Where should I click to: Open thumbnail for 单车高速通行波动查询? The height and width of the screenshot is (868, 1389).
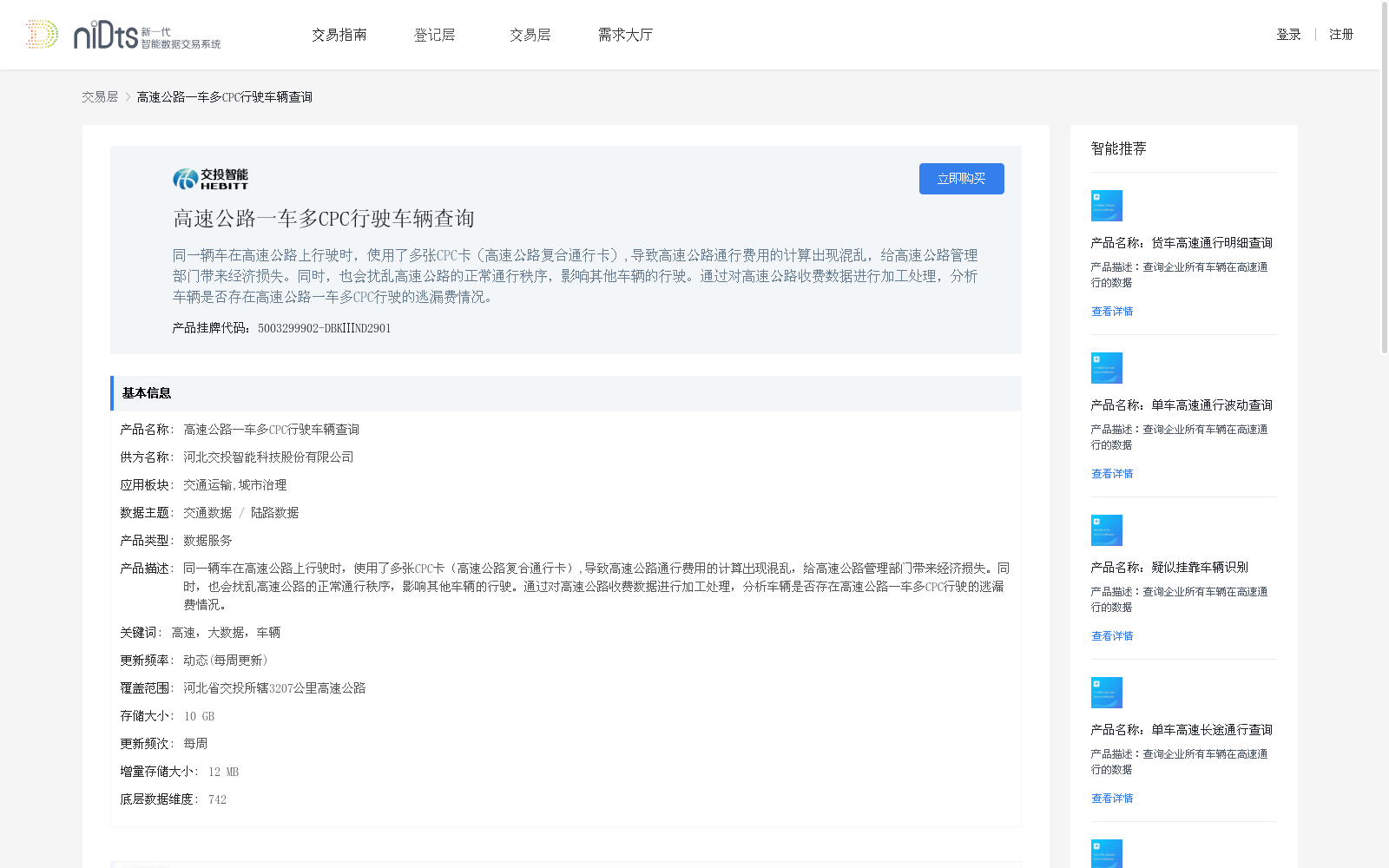pos(1107,368)
